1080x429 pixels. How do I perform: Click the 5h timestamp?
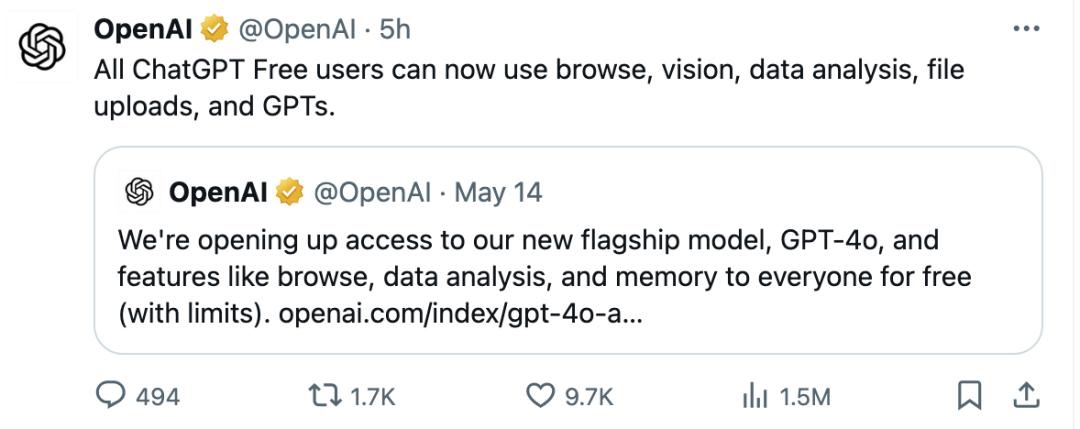coord(395,30)
